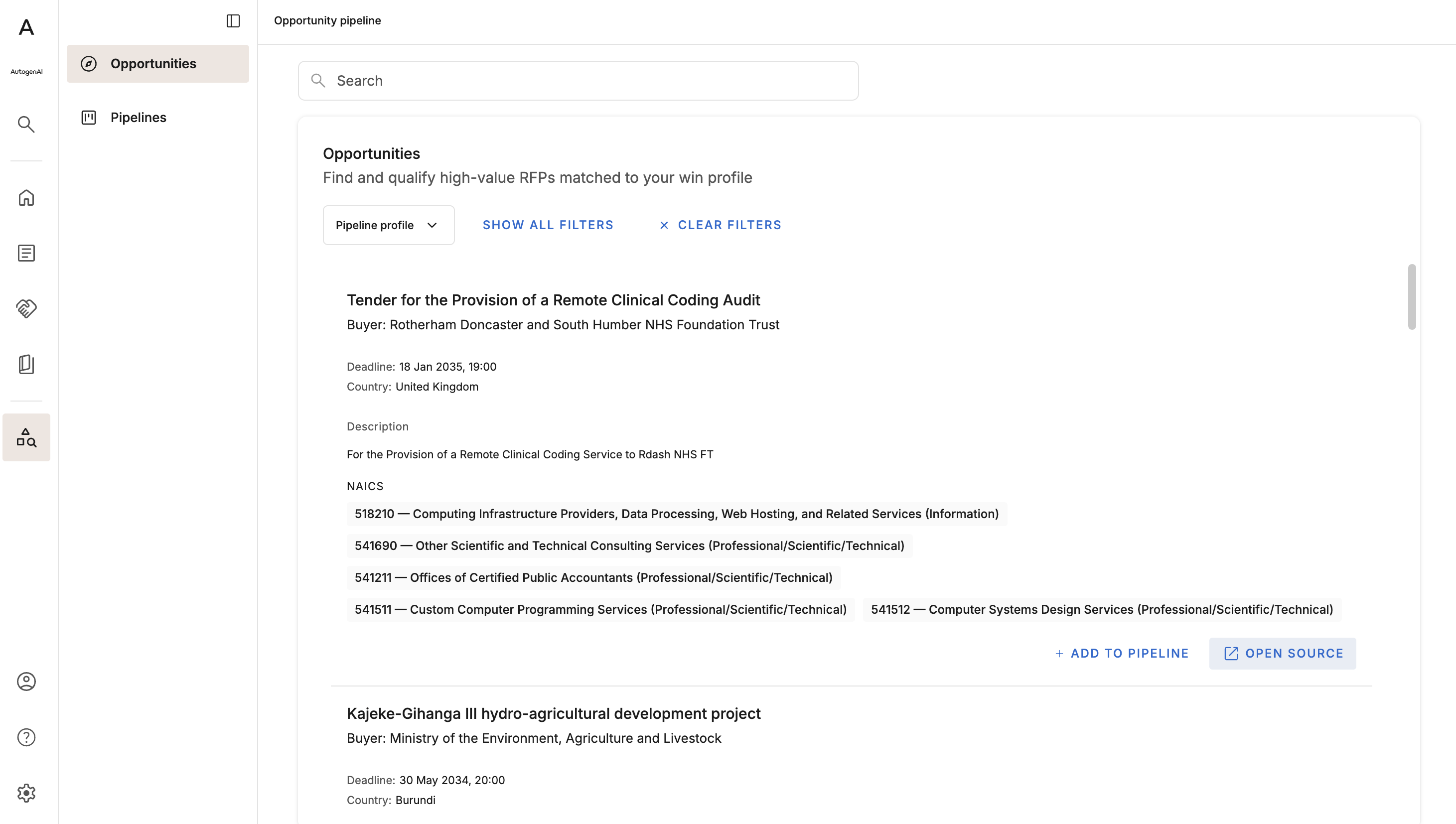Screen dimensions: 1456x824
Task: Open the Pipeline profile dropdown
Action: tap(388, 225)
